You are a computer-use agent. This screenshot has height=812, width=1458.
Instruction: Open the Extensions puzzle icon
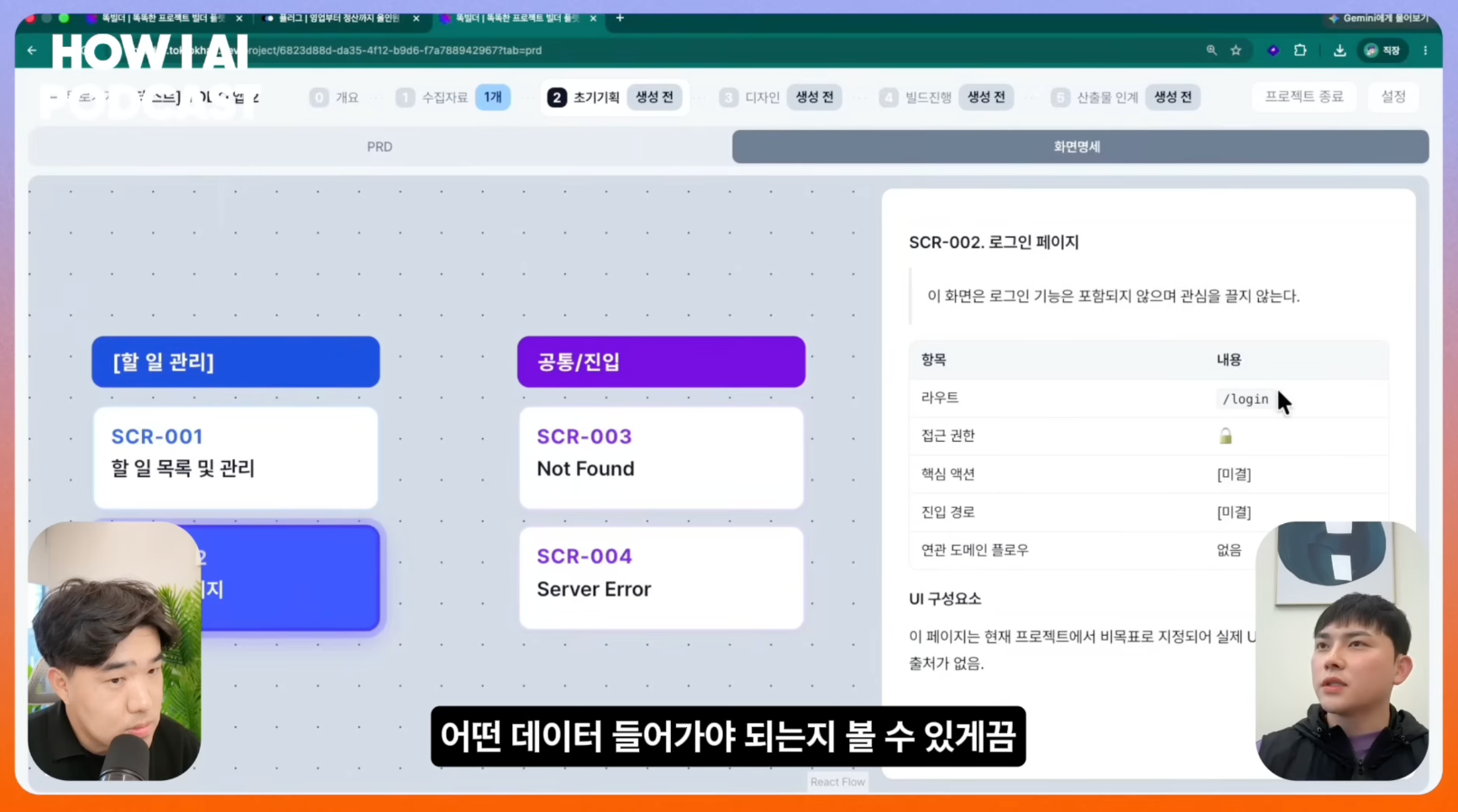tap(1300, 50)
